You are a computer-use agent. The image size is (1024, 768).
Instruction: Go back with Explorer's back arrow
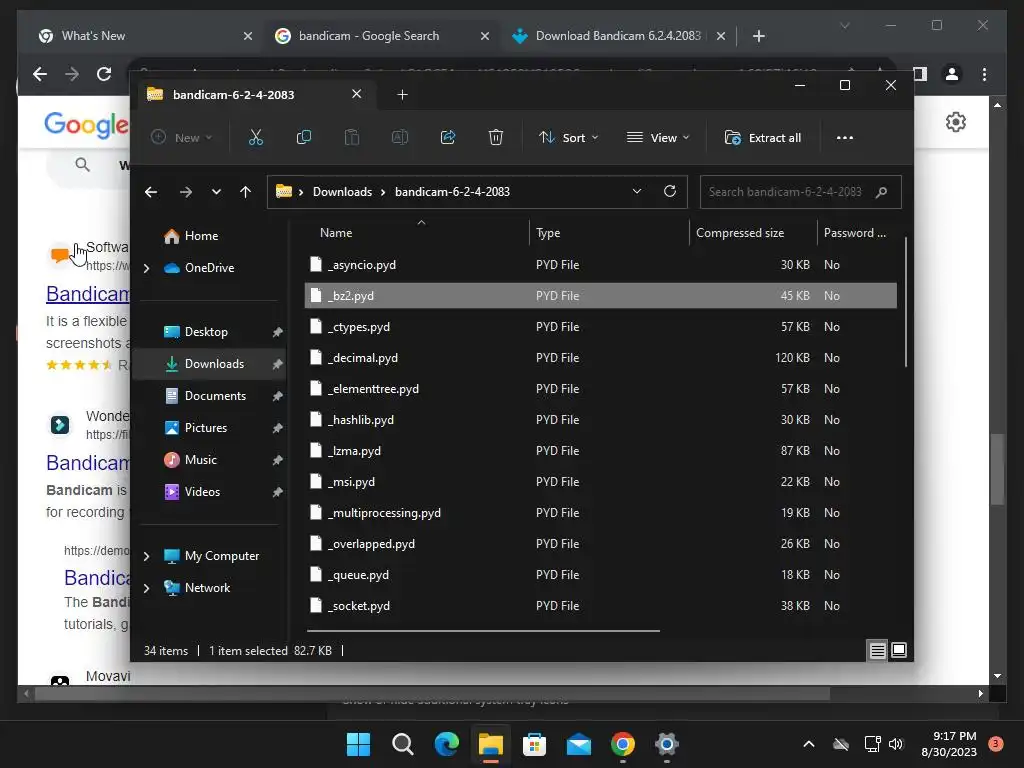[151, 192]
